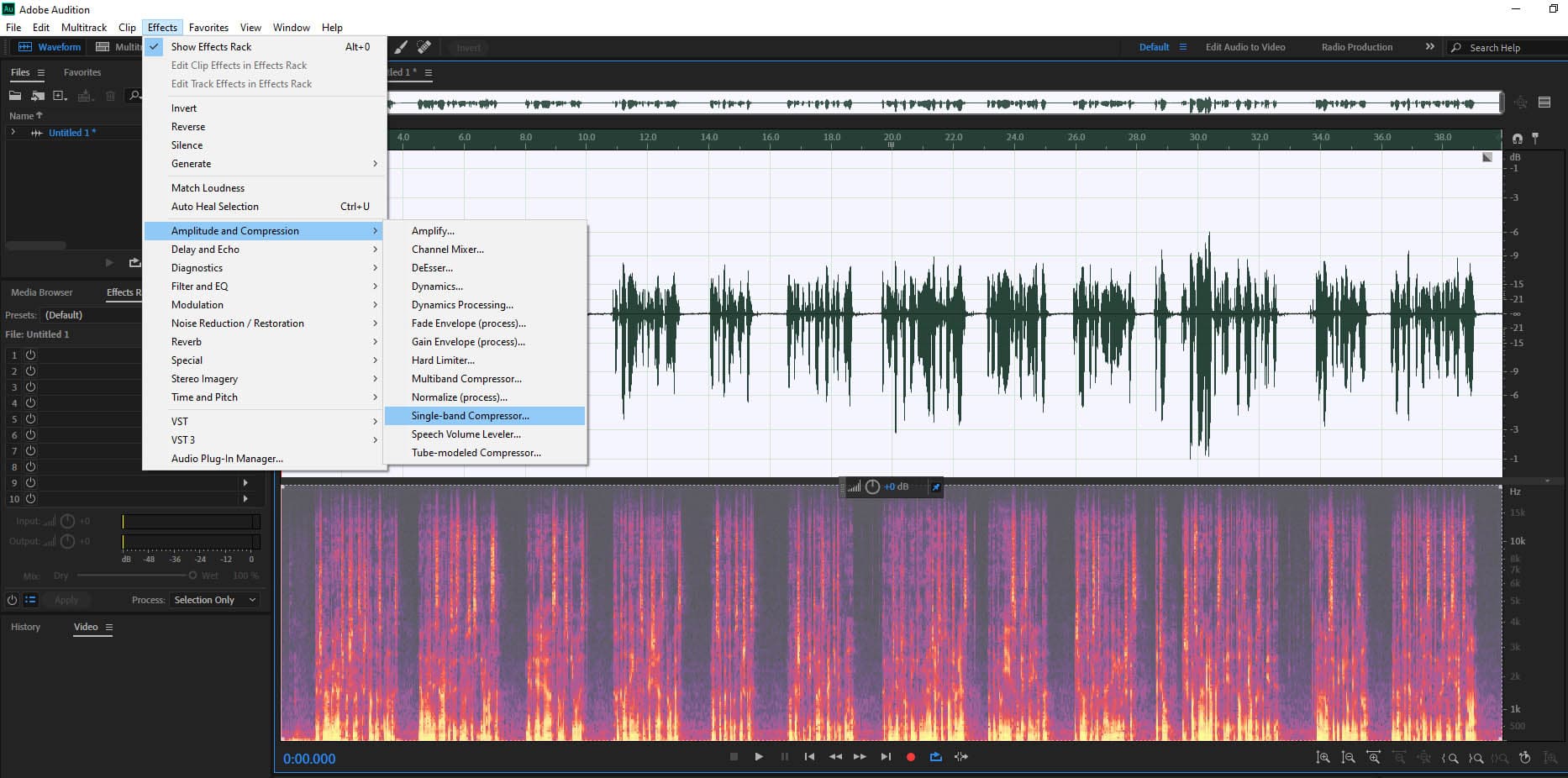1568x778 pixels.
Task: Toggle power for effect slot 5
Action: click(x=30, y=419)
